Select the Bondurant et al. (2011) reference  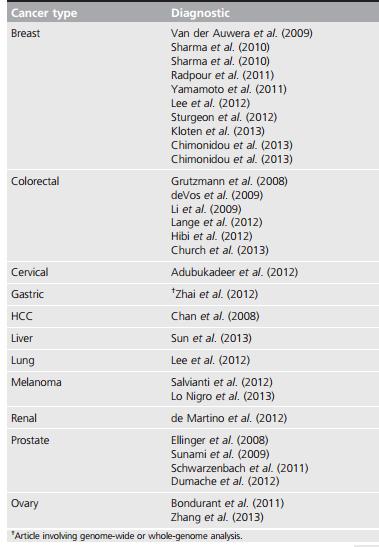click(x=228, y=503)
